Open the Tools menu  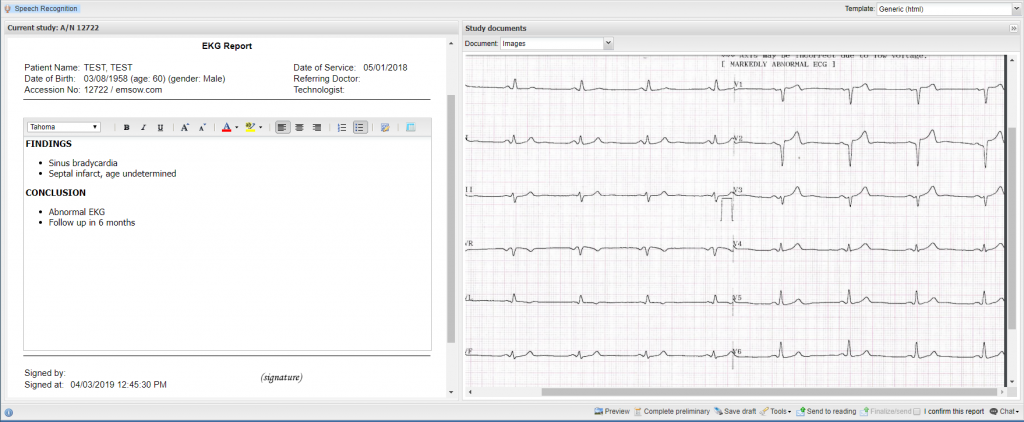[775, 412]
